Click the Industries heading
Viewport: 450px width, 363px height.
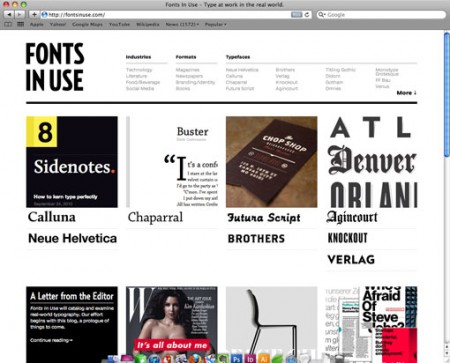pyautogui.click(x=138, y=57)
